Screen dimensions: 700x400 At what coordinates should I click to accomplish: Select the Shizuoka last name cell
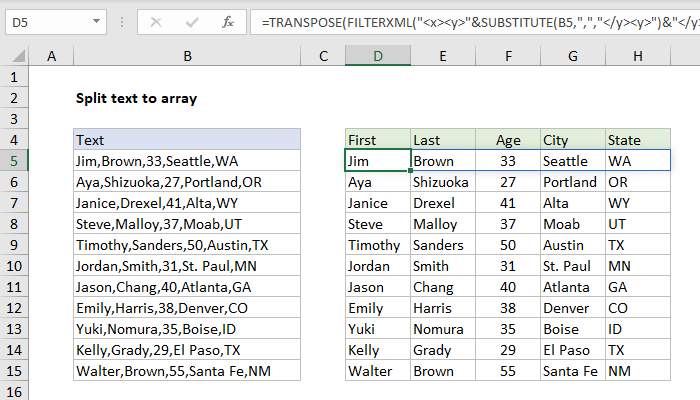[x=441, y=182]
